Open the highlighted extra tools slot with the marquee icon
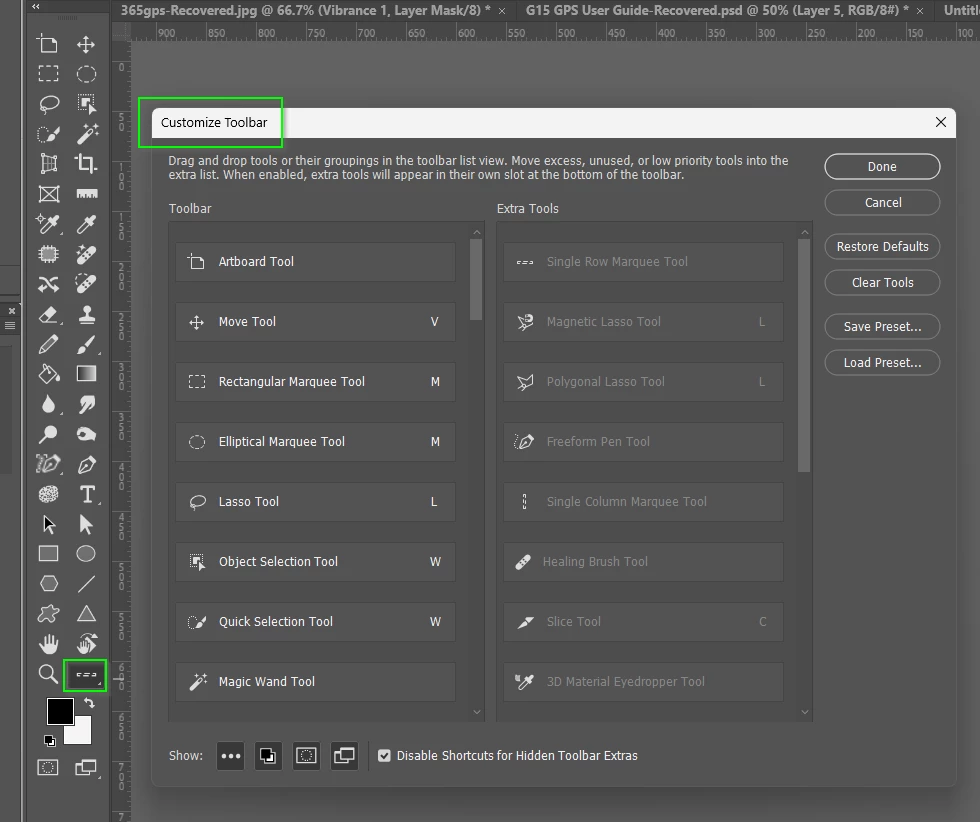This screenshot has width=980, height=822. click(86, 675)
